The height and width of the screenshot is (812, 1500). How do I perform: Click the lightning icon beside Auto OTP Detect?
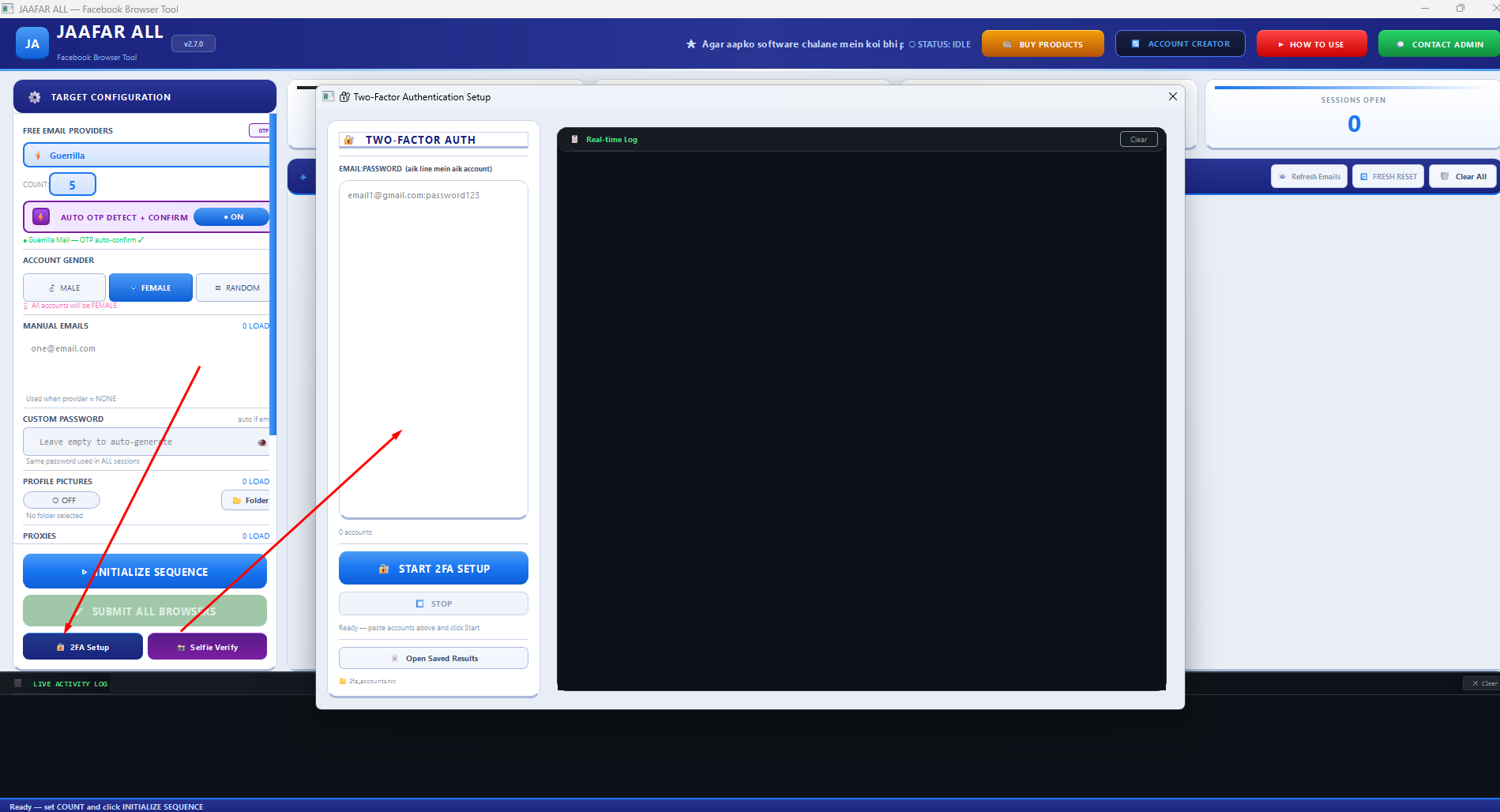point(41,216)
